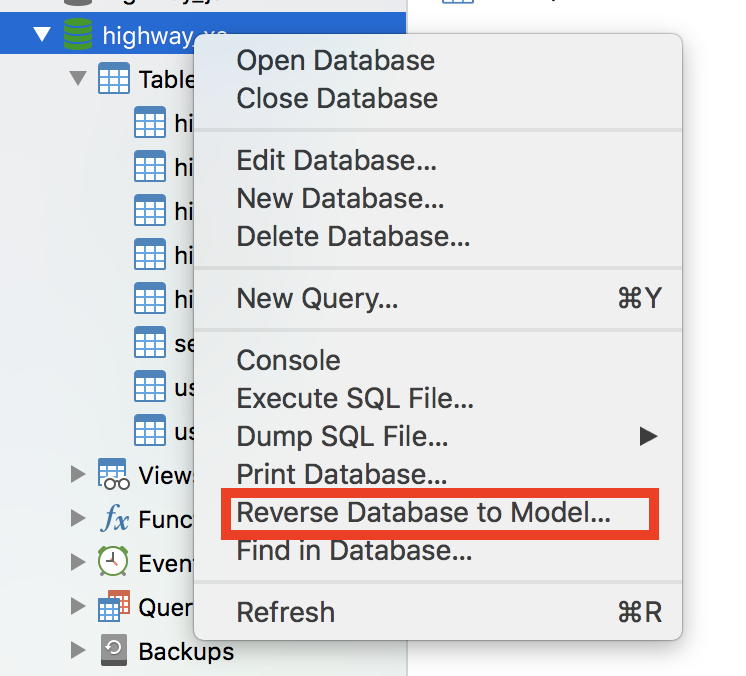Click the Tables group icon
The height and width of the screenshot is (676, 746).
113,80
